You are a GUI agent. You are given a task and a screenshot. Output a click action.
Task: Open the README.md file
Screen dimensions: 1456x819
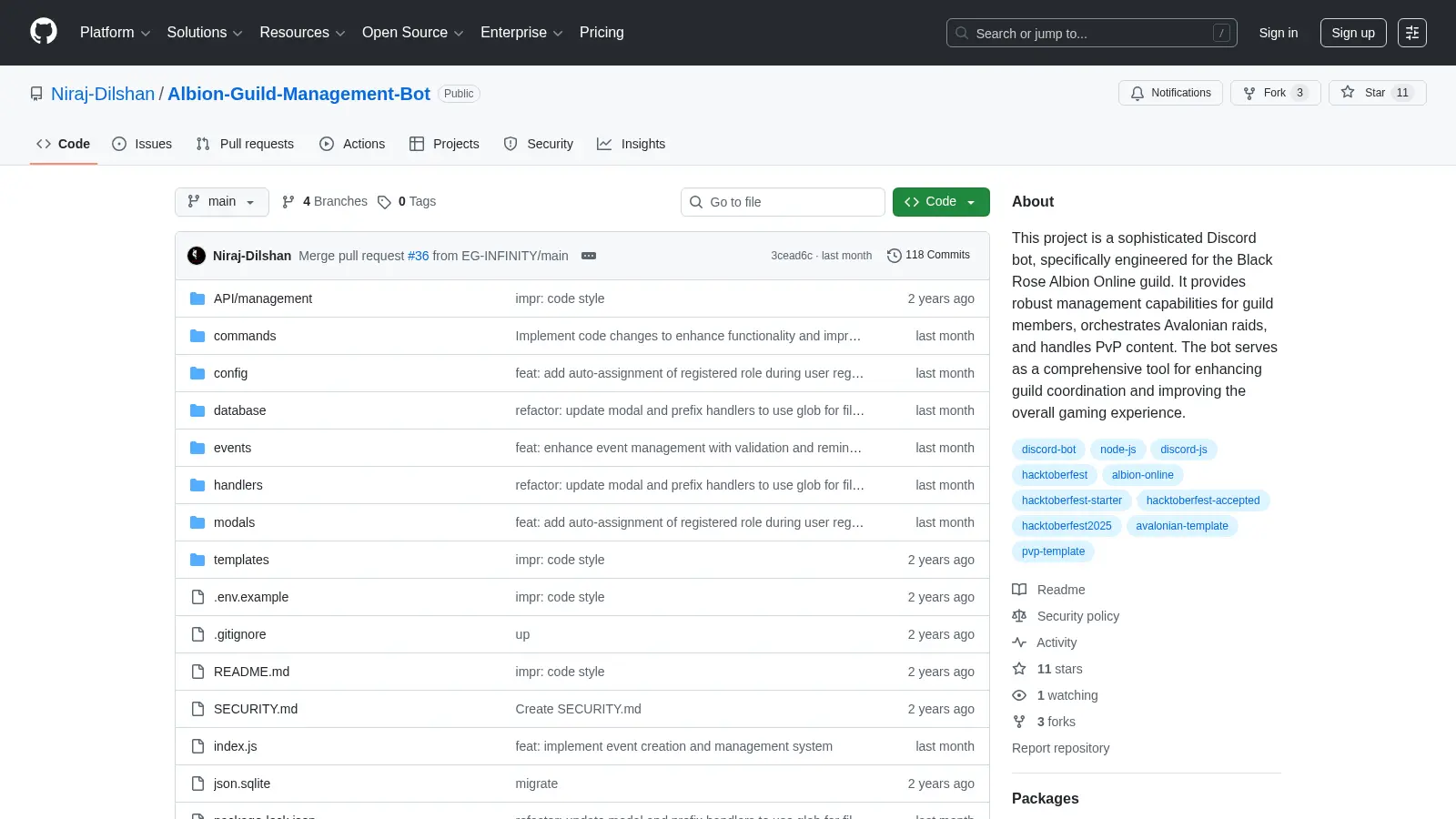(x=251, y=672)
